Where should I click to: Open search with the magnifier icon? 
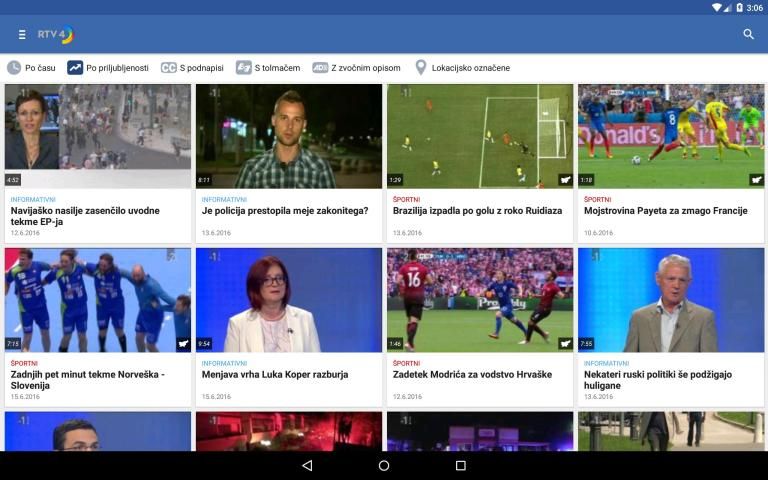pos(748,35)
